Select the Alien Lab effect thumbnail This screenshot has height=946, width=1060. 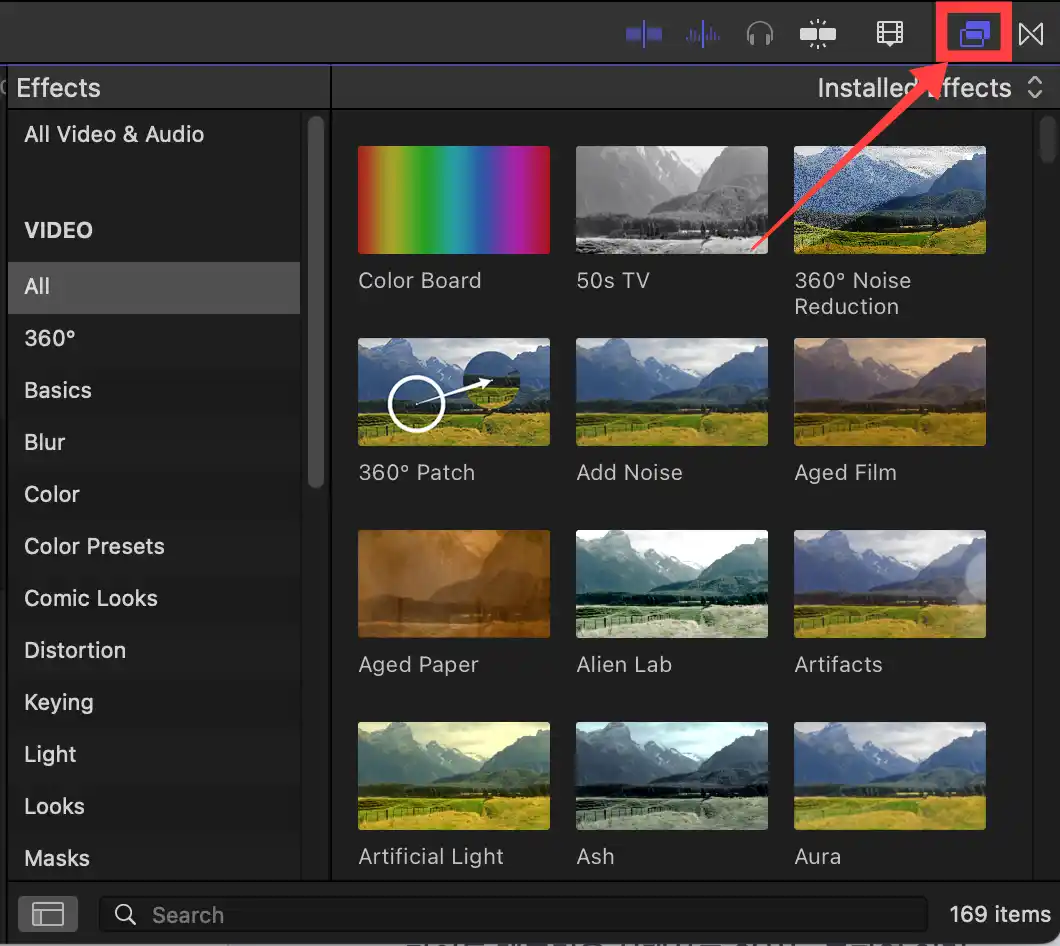[x=671, y=584]
